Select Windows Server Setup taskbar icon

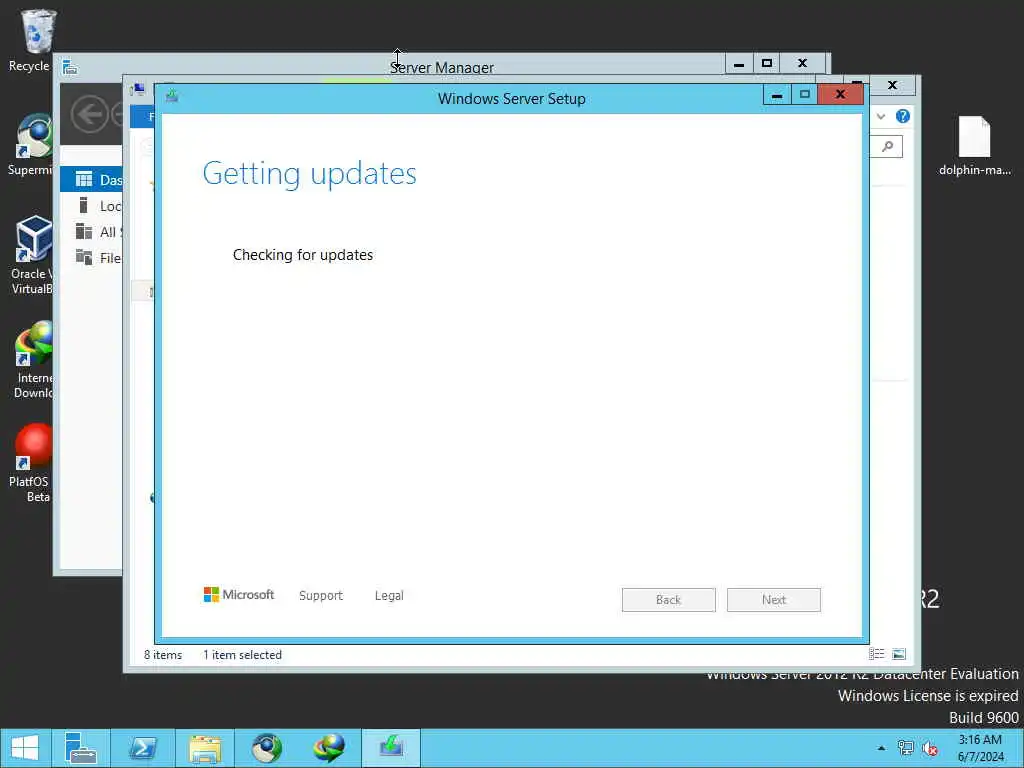pos(391,748)
